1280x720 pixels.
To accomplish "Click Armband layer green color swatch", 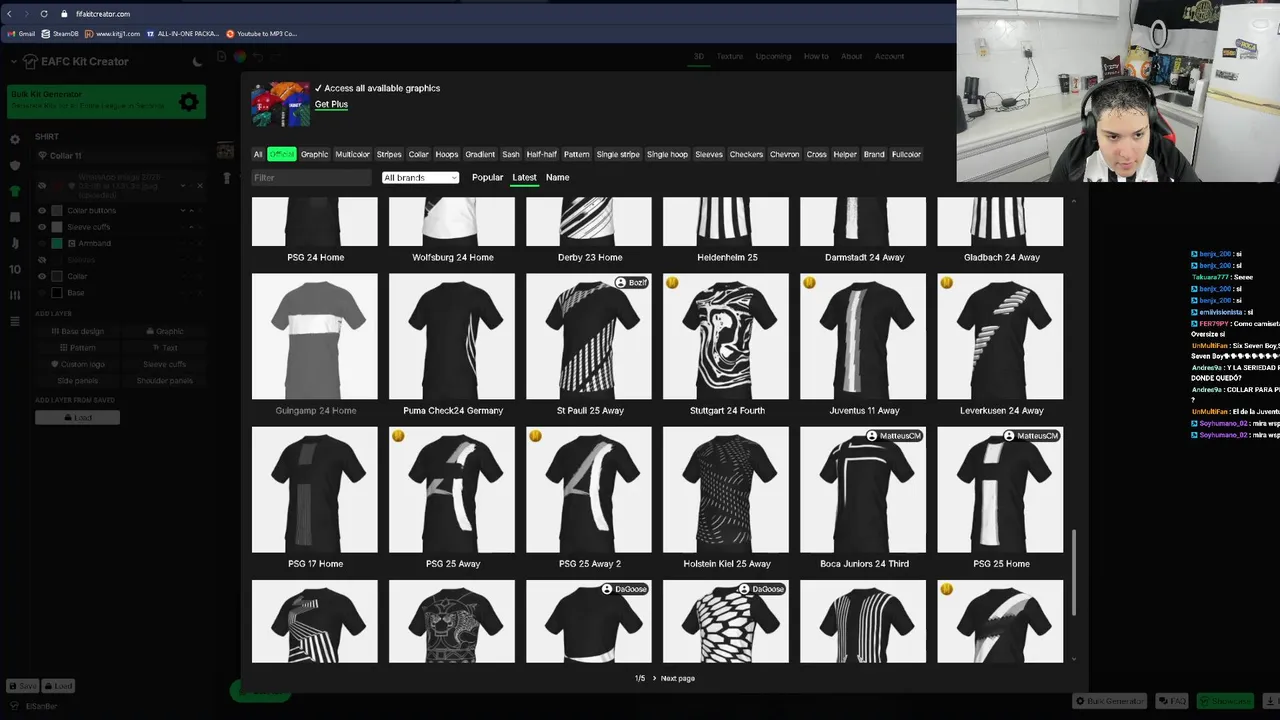I will 57,243.
